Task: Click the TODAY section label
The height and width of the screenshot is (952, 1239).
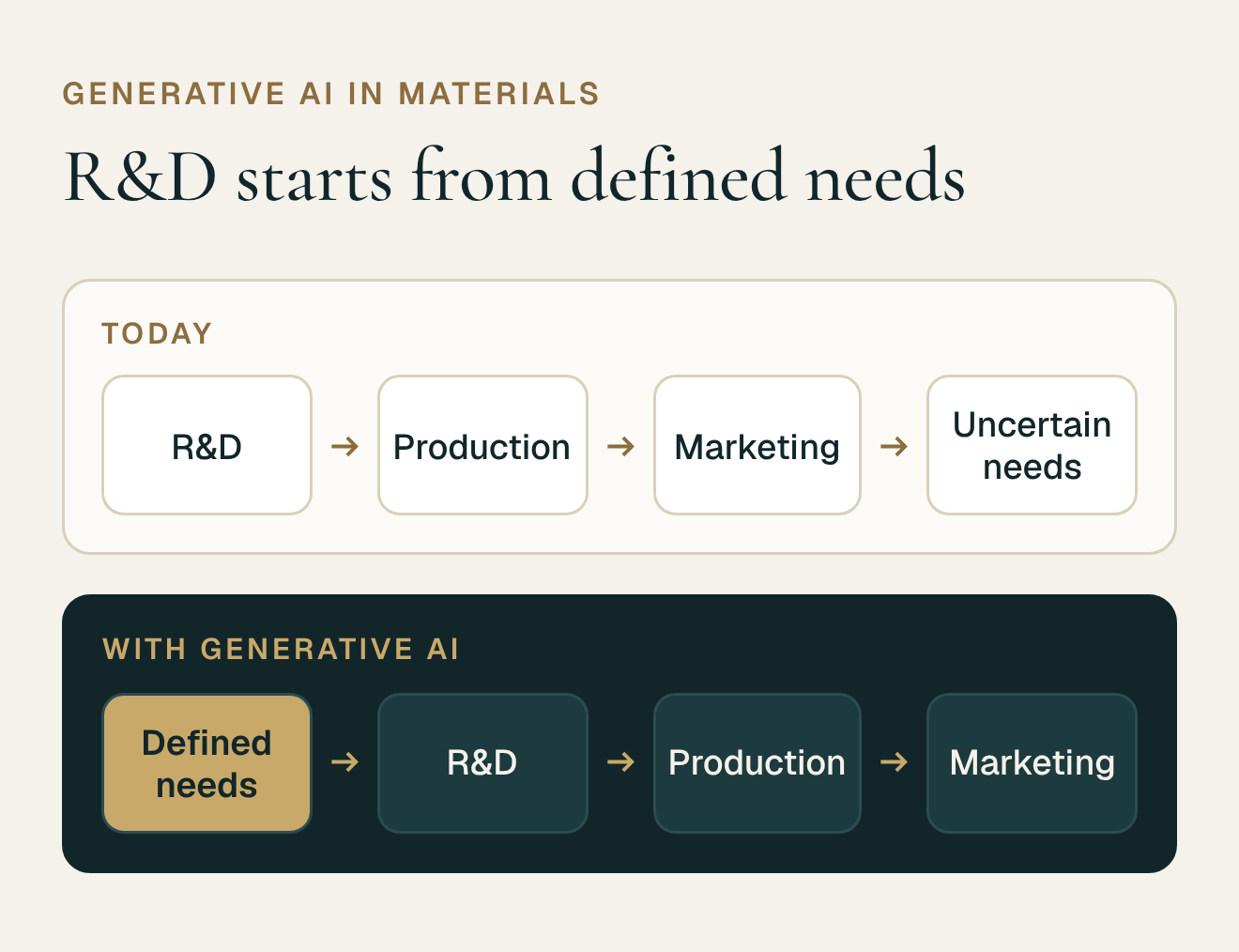Action: click(157, 333)
